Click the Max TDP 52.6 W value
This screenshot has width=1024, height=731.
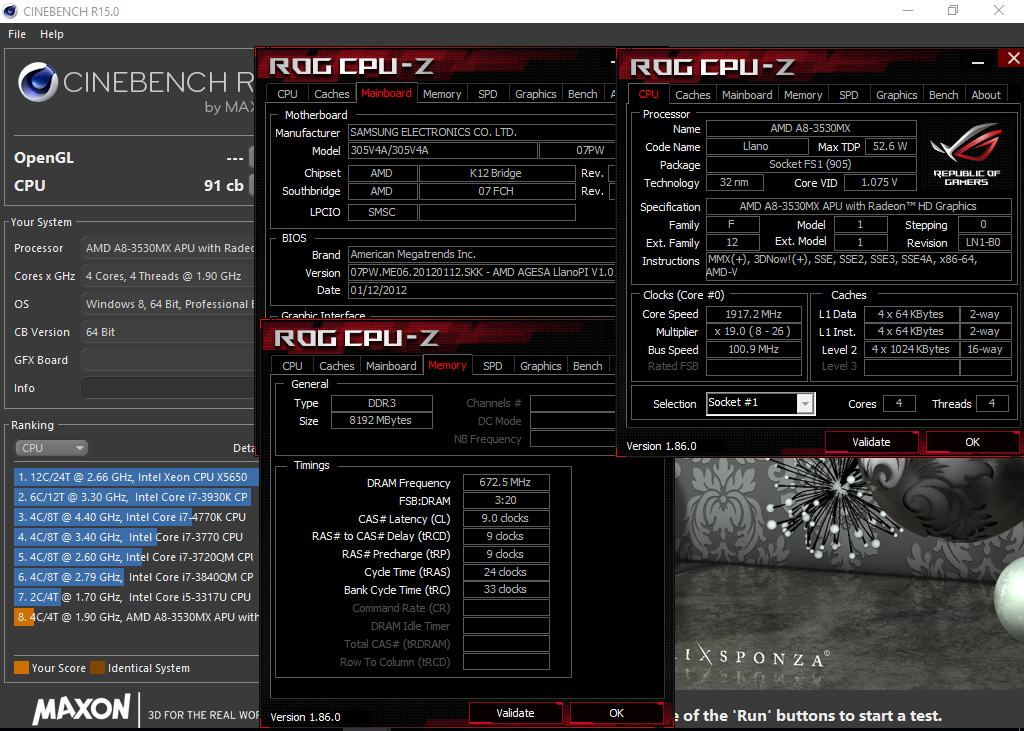(890, 146)
